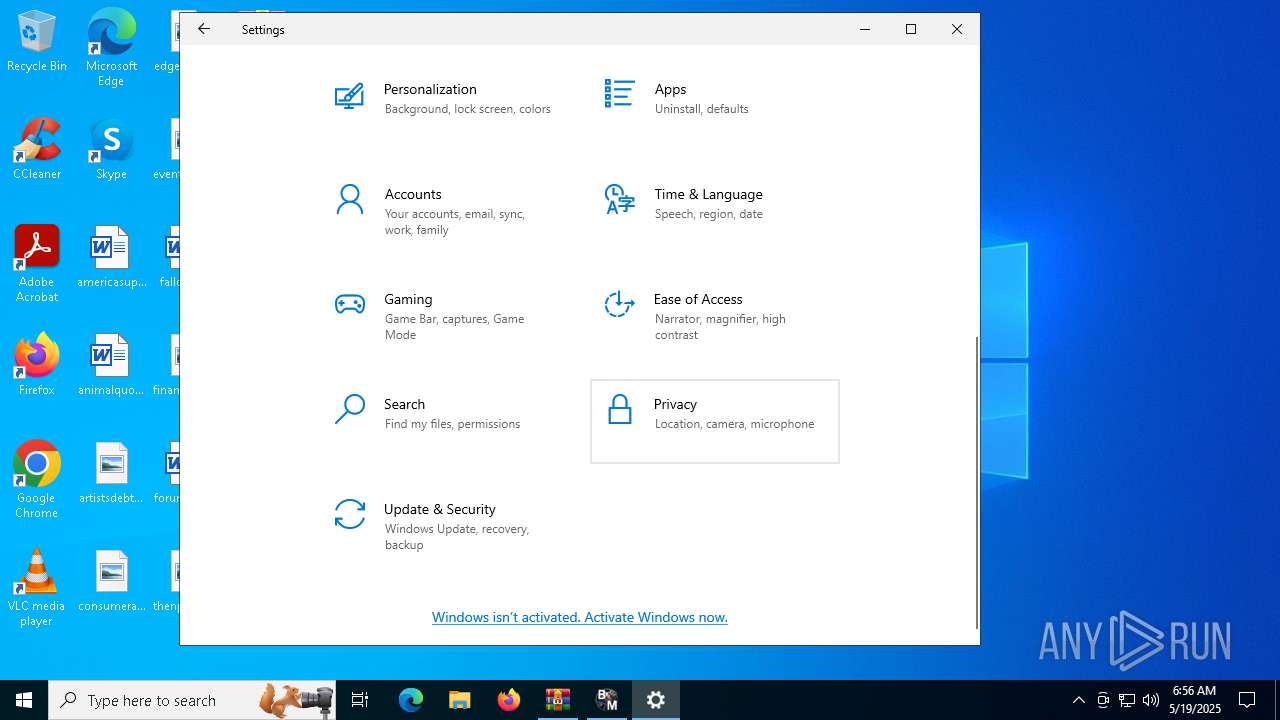Open the BM app on taskbar

pos(607,700)
